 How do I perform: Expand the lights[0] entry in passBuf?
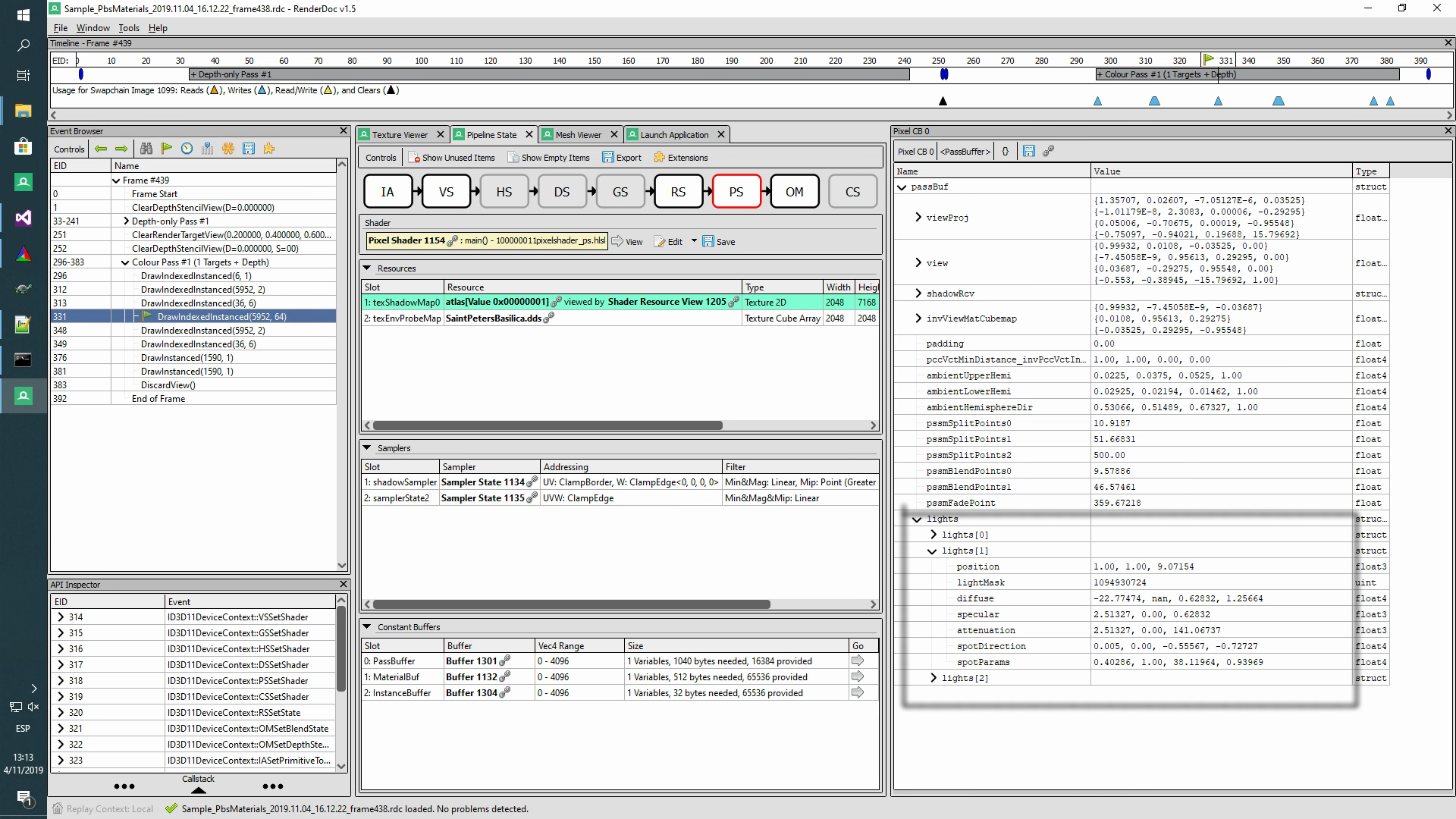(x=934, y=535)
